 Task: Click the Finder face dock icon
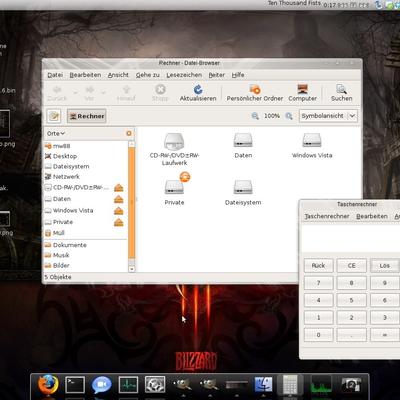pyautogui.click(x=263, y=385)
